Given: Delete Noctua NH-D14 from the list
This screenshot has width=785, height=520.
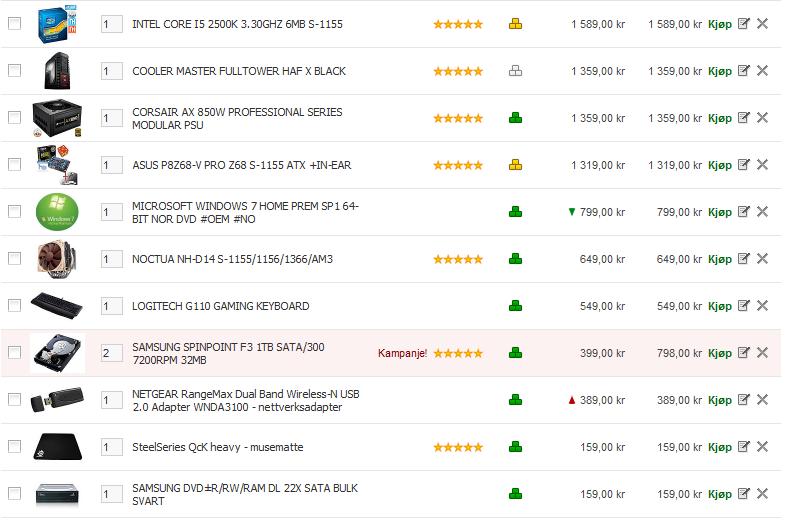Looking at the screenshot, I should (x=762, y=259).
